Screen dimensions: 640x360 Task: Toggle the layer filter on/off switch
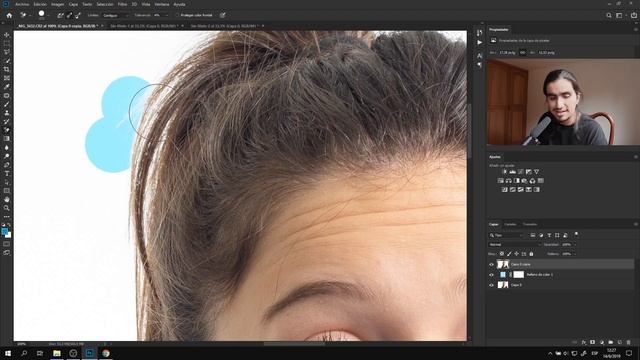tap(576, 235)
